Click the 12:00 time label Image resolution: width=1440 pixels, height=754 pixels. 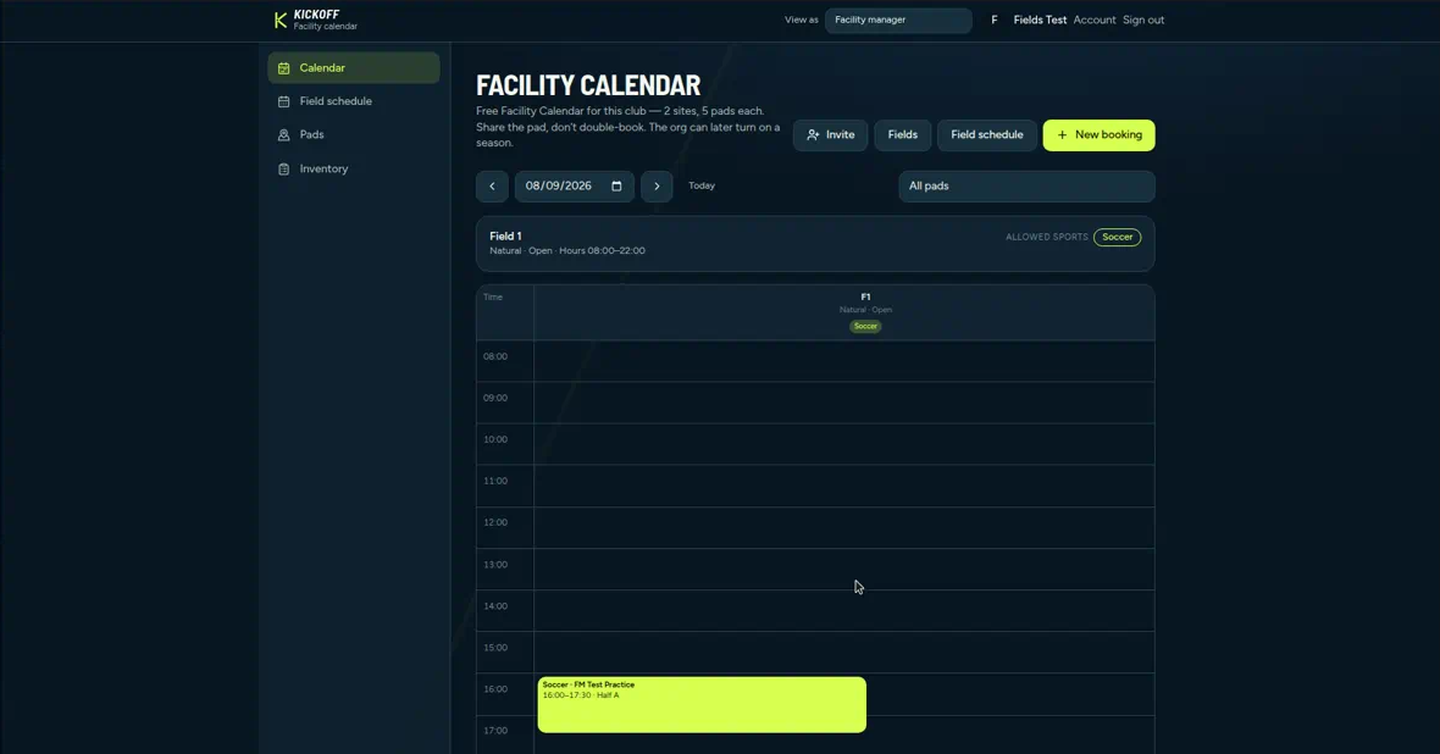(495, 523)
